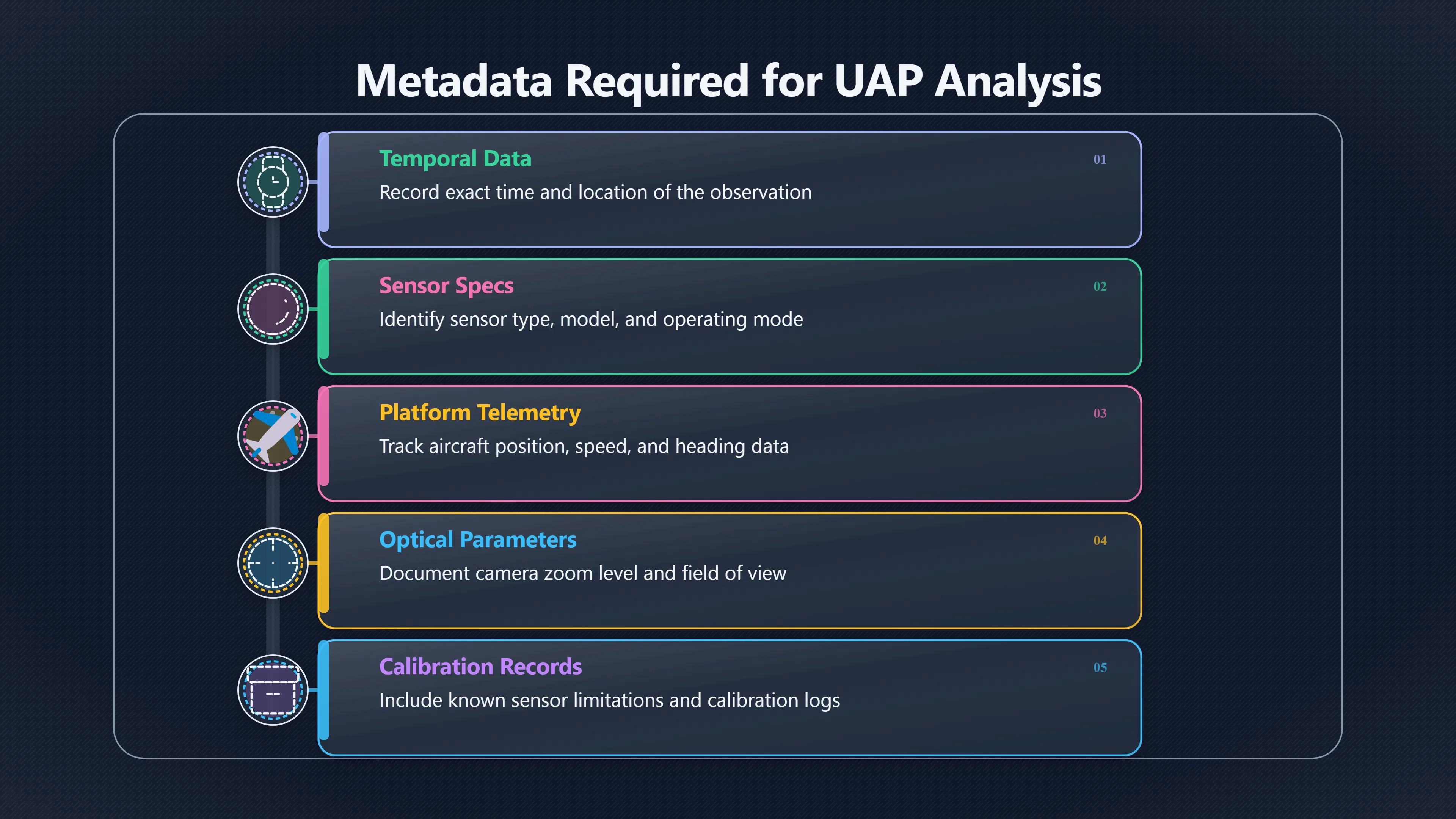Click the number 04 label
Screen dimensions: 1456x819
(1099, 540)
